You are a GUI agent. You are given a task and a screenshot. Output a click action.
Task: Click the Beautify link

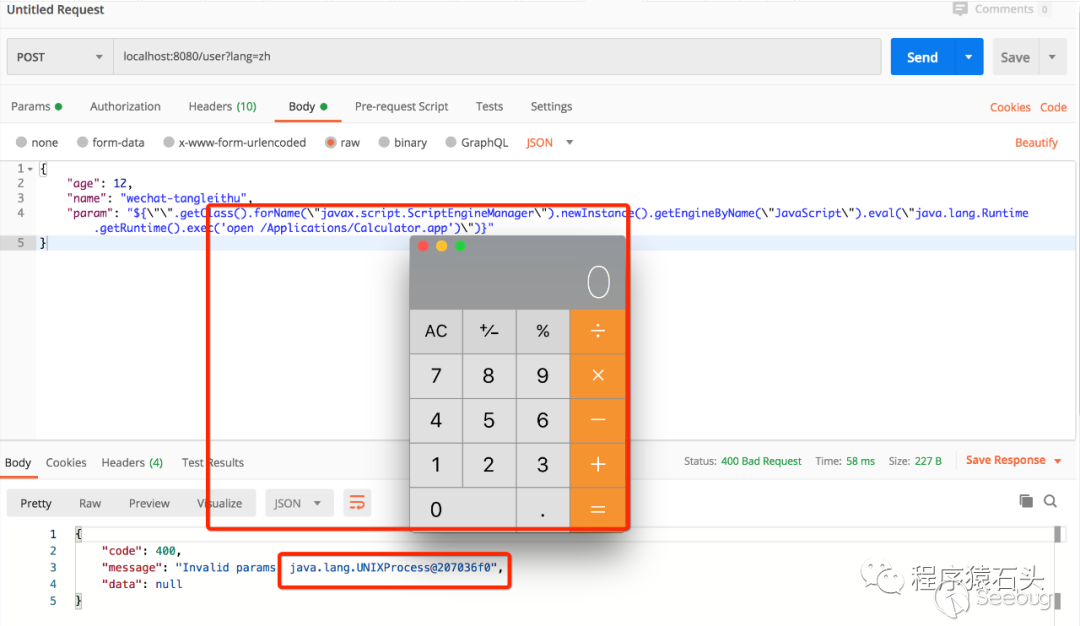pyautogui.click(x=1036, y=143)
